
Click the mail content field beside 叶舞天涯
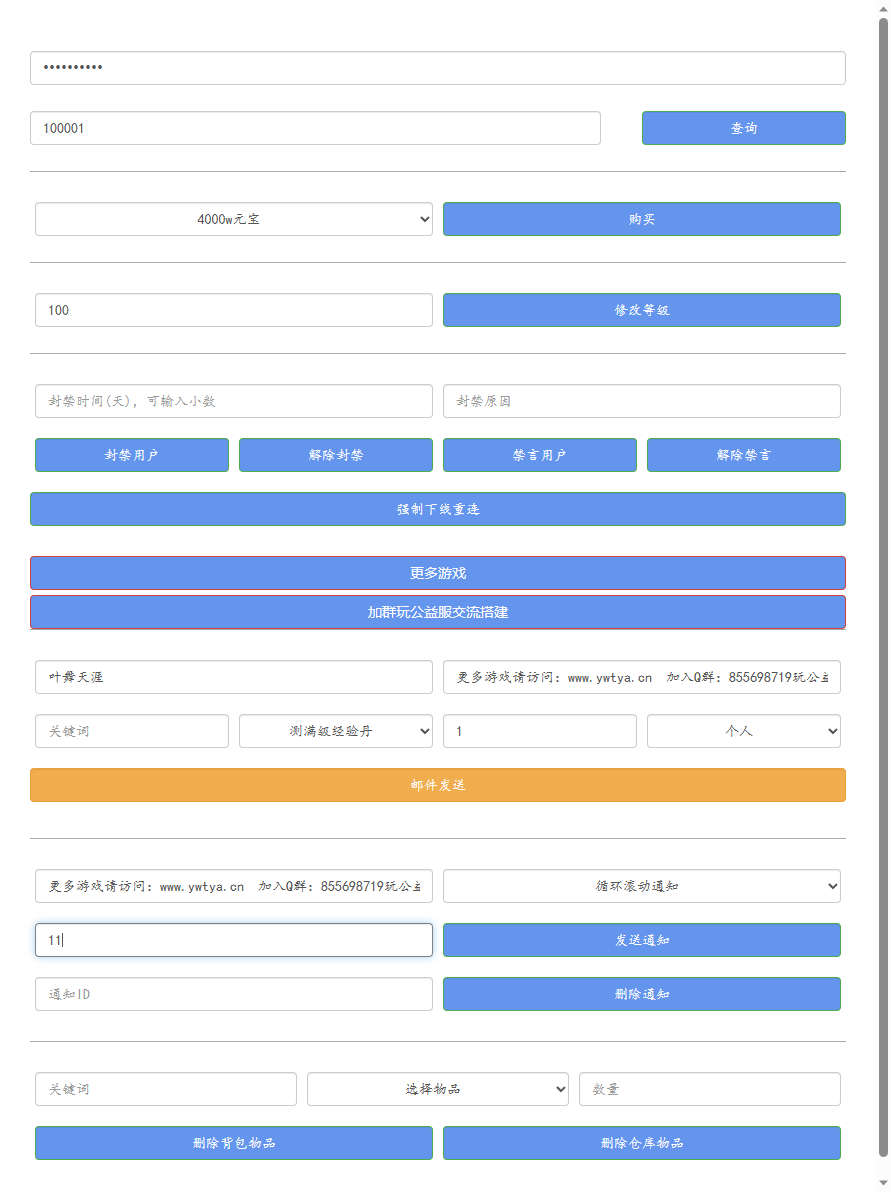642,677
